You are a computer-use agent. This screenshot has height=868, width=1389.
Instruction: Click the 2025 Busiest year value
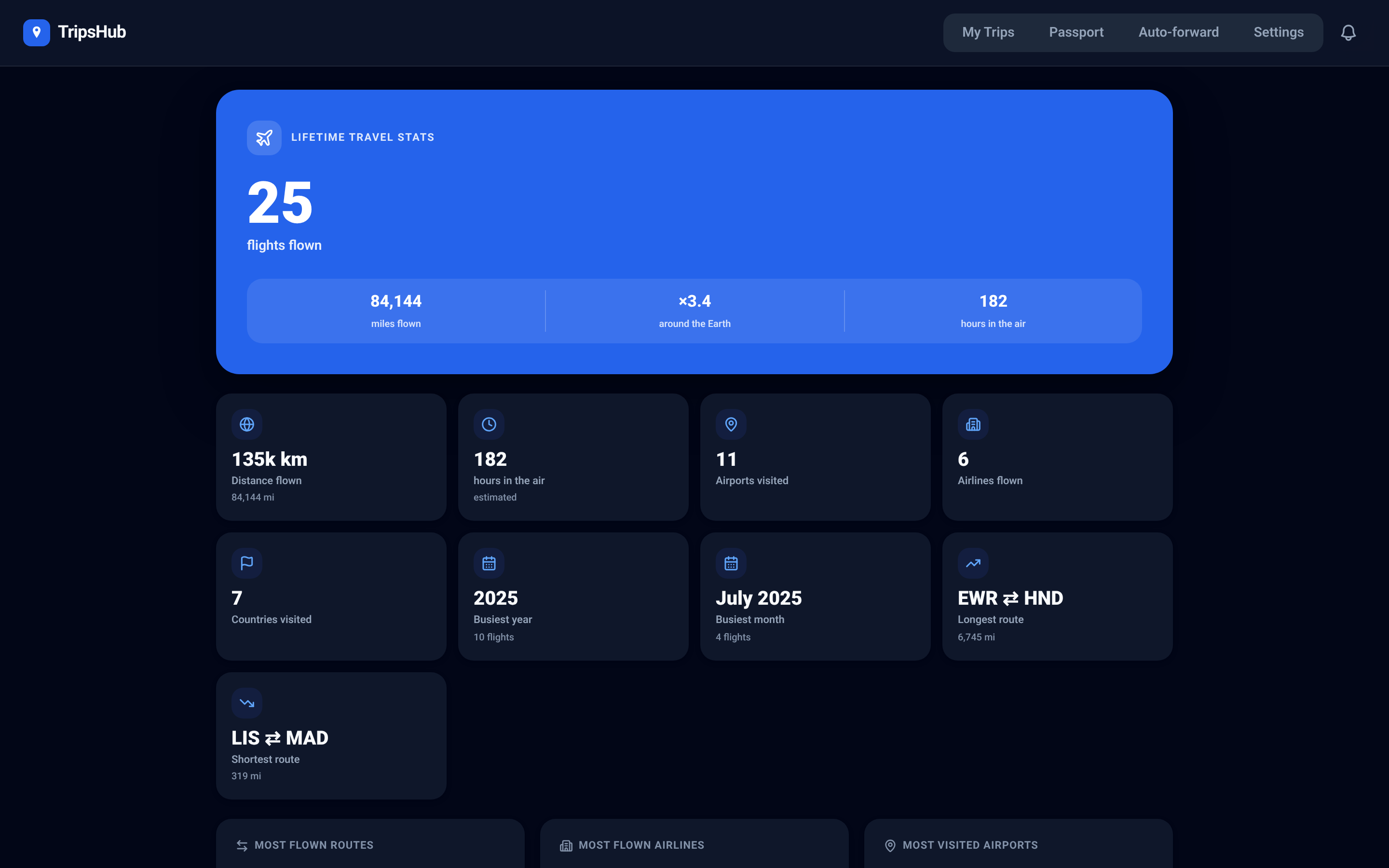[495, 598]
